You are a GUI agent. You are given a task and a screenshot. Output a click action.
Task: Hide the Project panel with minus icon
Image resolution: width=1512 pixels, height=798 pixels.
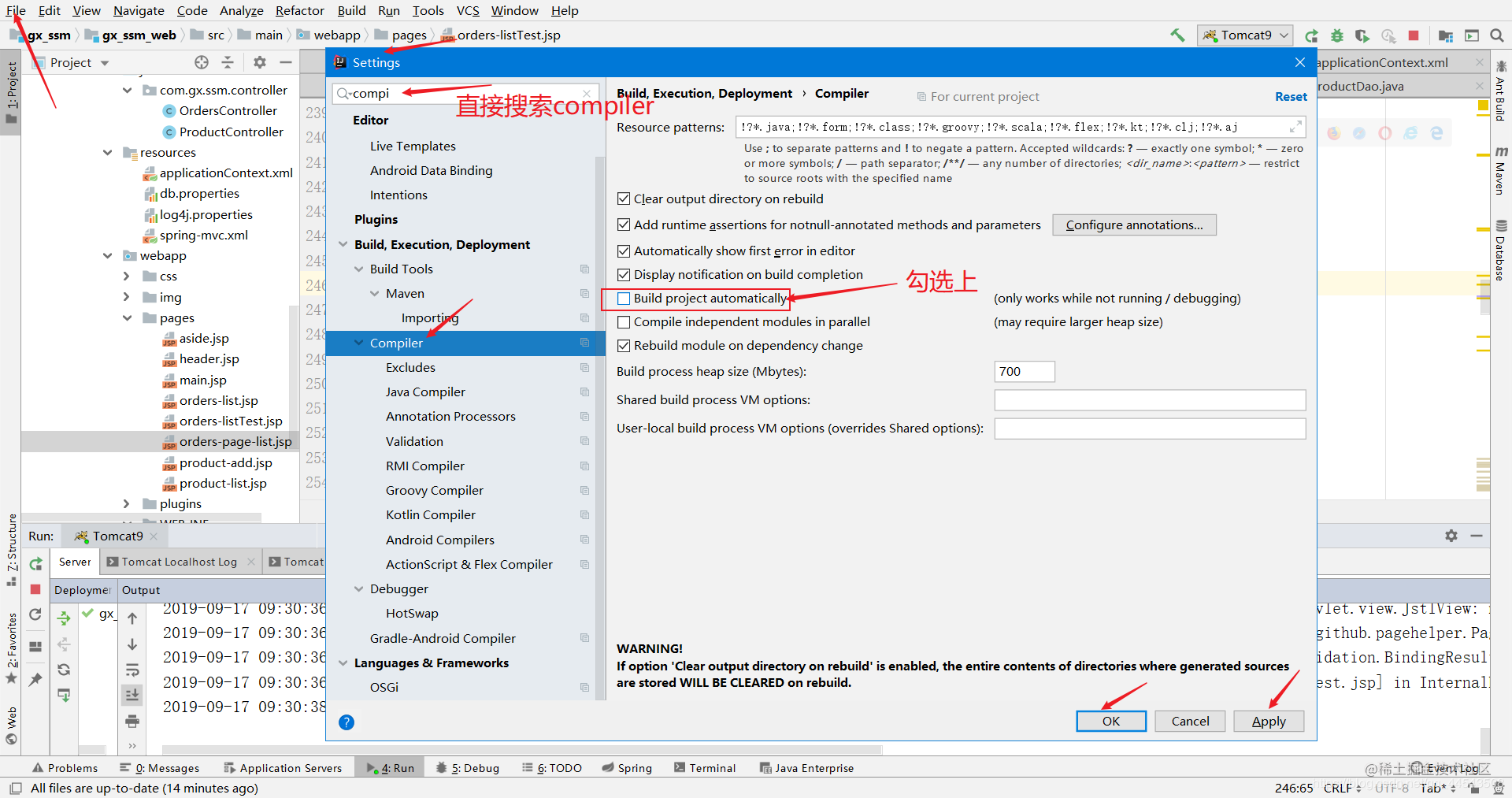click(286, 62)
